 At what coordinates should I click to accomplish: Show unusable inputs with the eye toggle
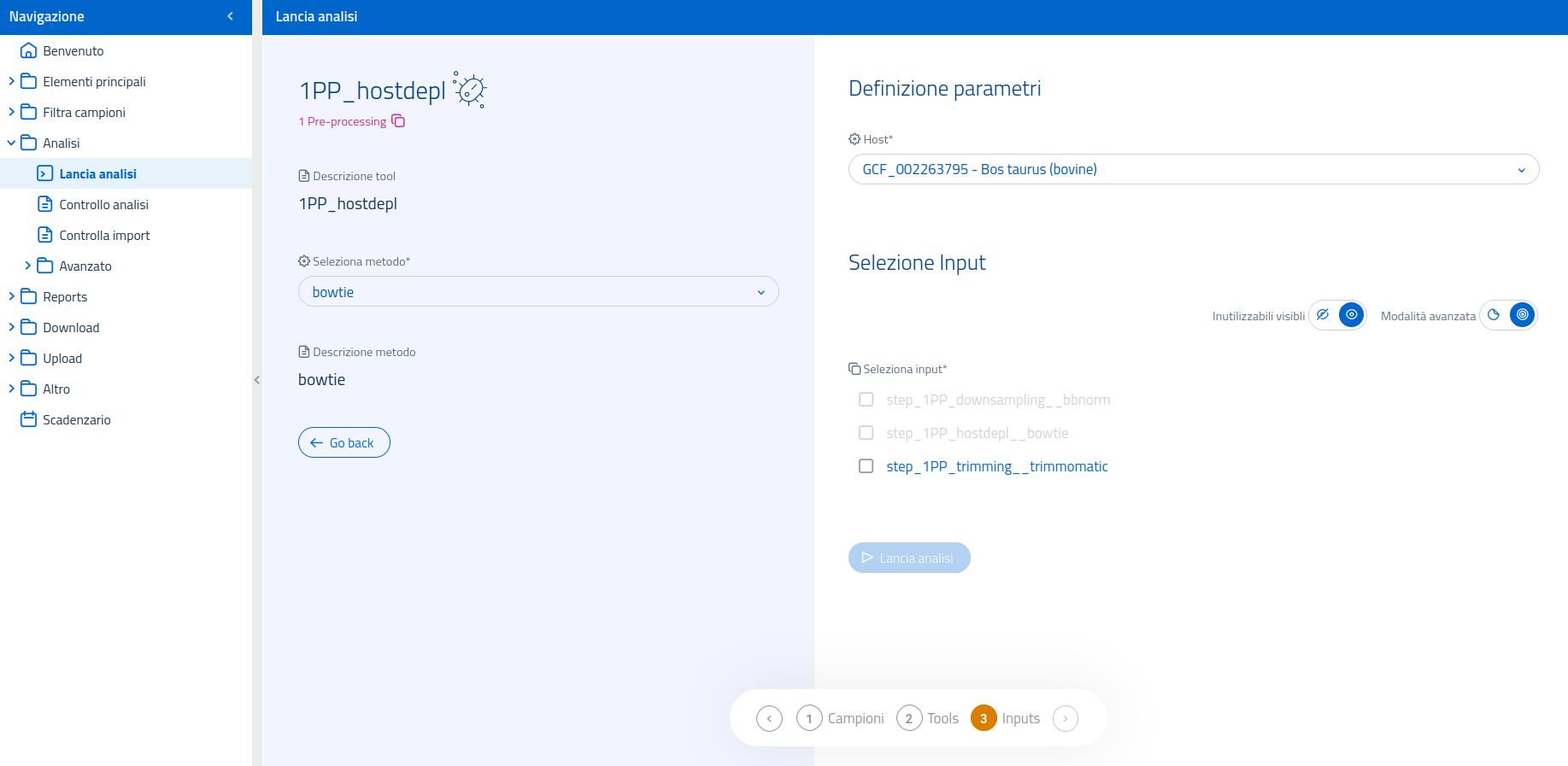point(1351,315)
